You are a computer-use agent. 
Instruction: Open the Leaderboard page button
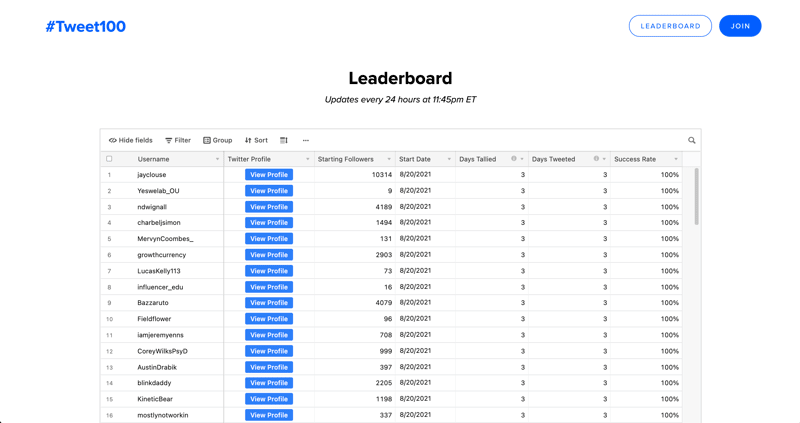click(x=670, y=26)
